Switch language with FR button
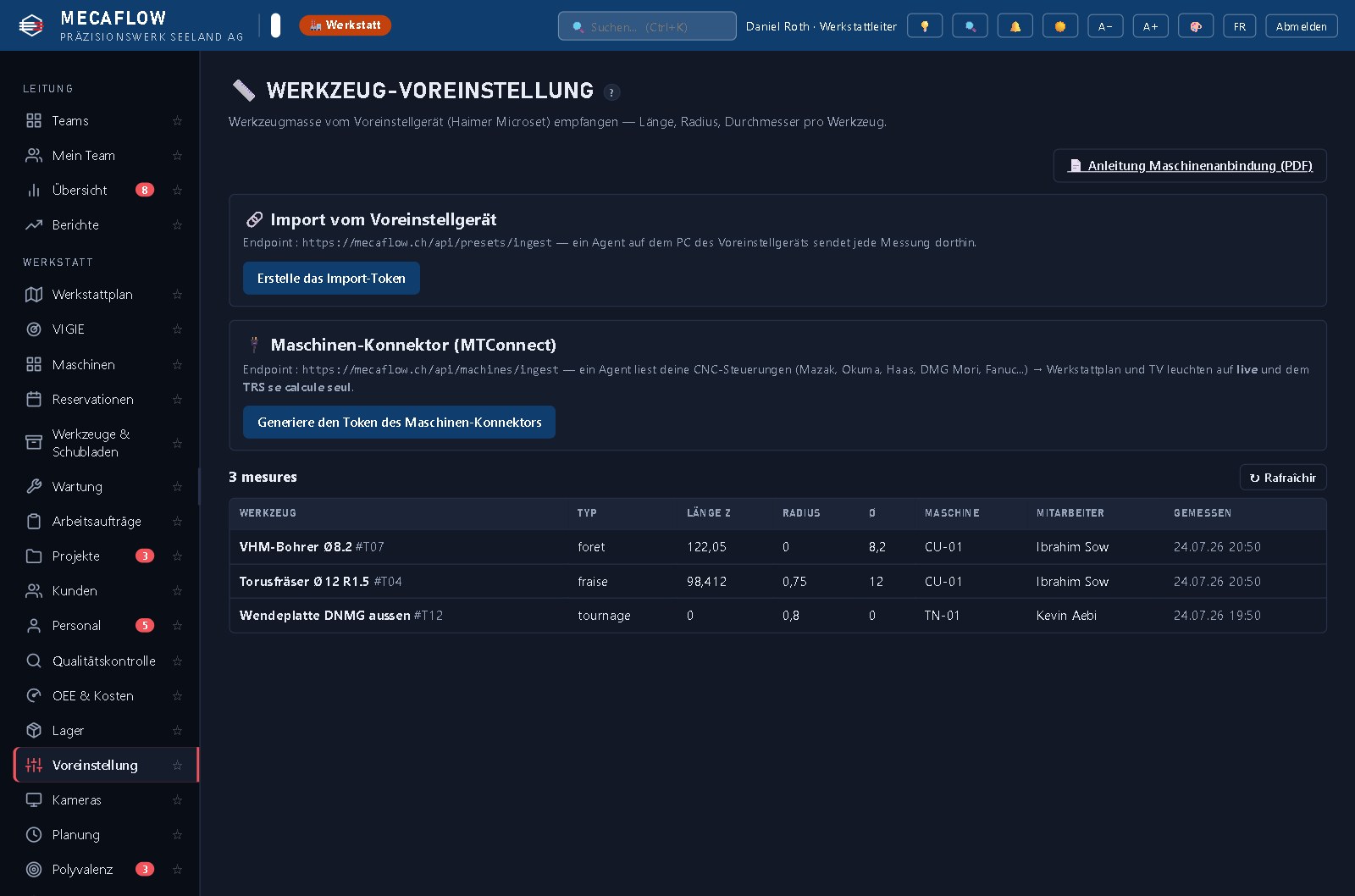 point(1240,26)
